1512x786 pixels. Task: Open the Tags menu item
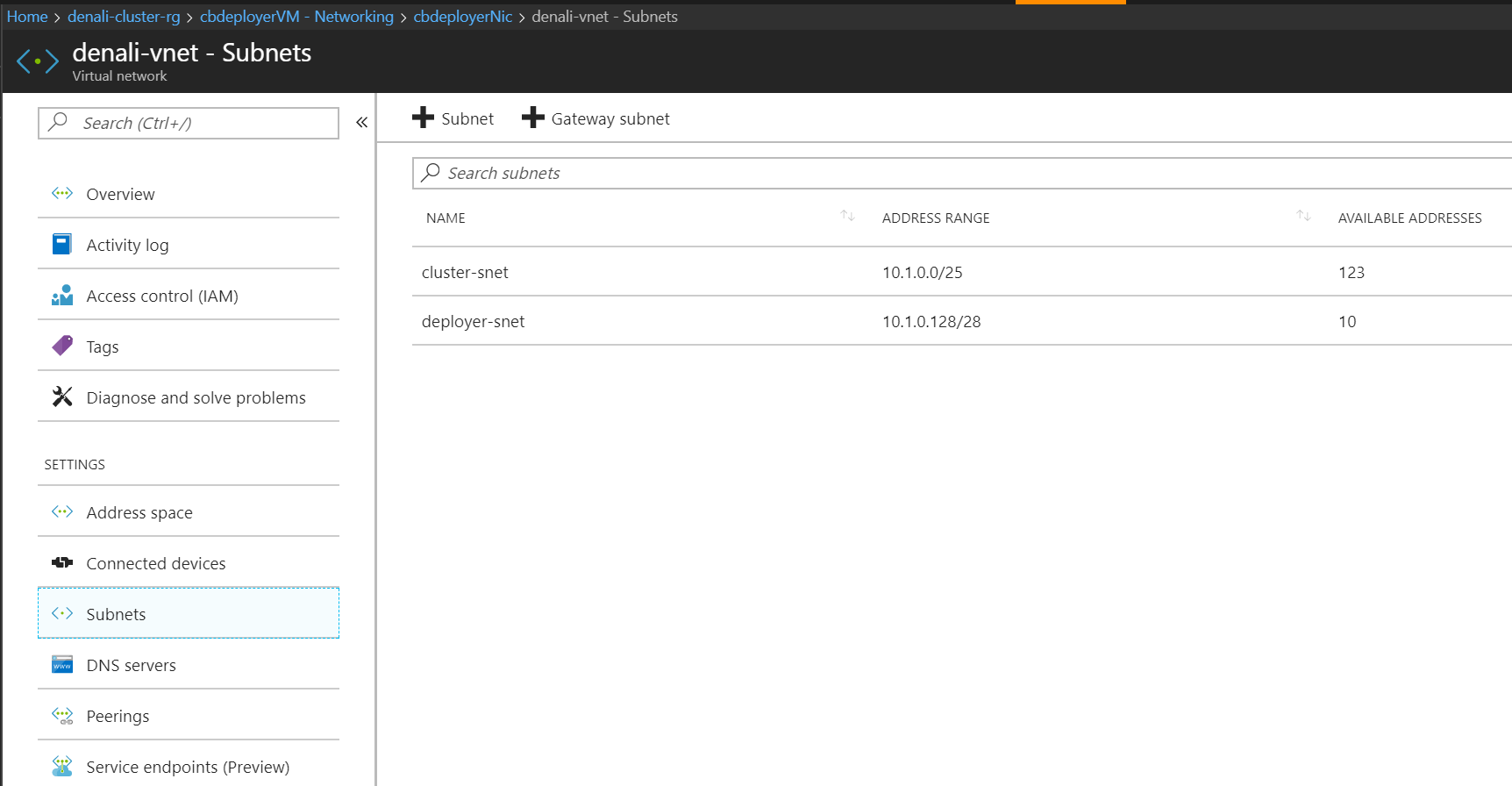click(189, 347)
